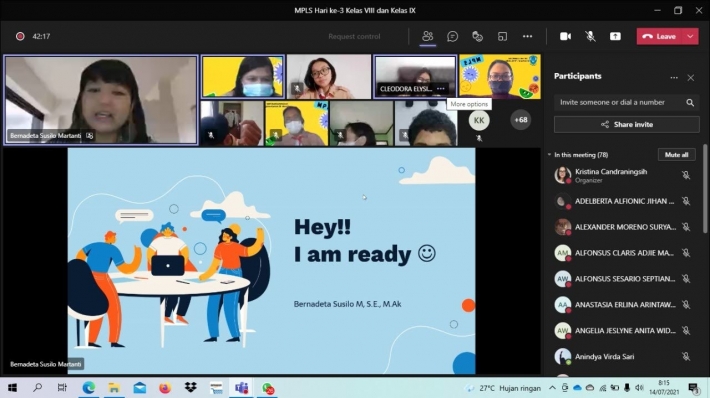Toggle mic icon for ALEXANDER MORENO SURYA
The width and height of the screenshot is (710, 398).
(x=686, y=227)
